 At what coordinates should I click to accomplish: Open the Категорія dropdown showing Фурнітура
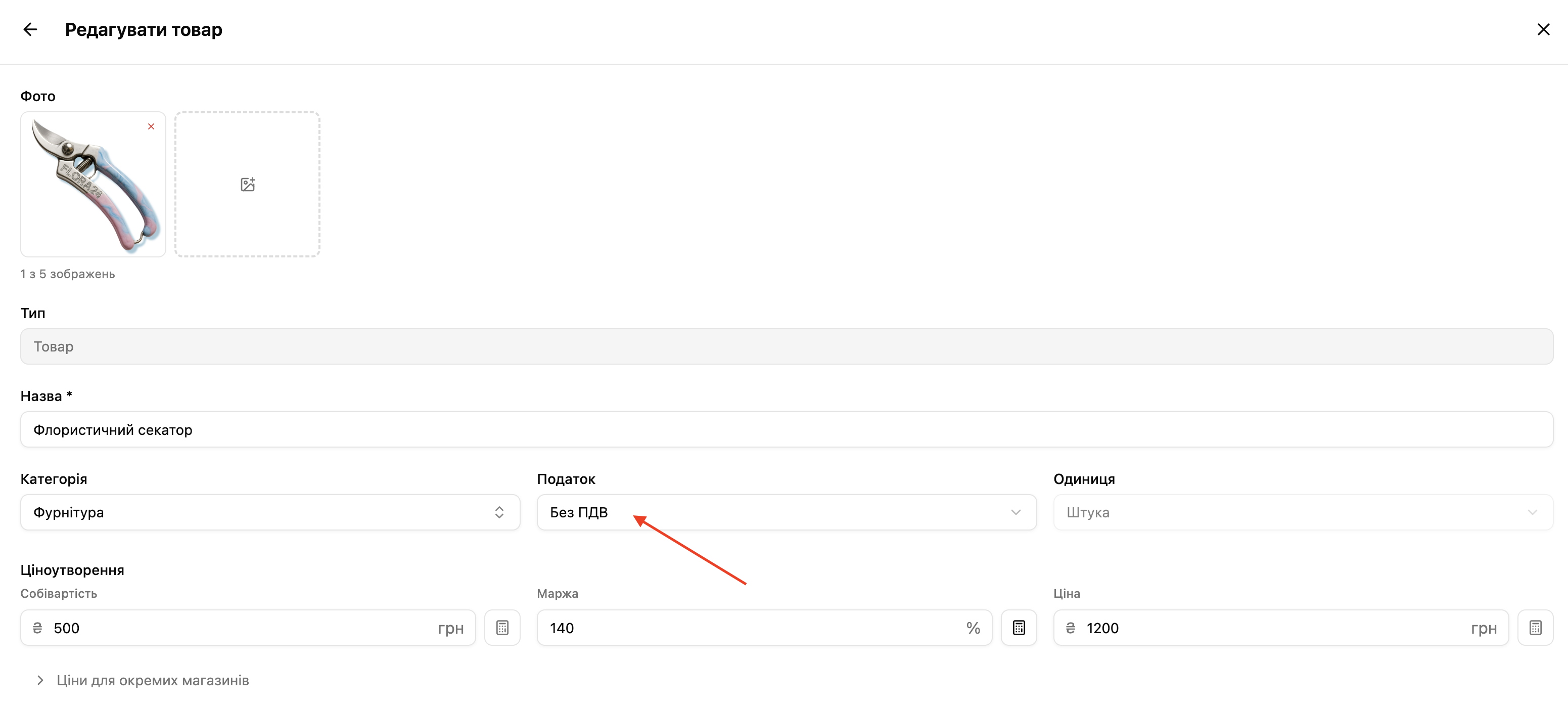coord(269,512)
